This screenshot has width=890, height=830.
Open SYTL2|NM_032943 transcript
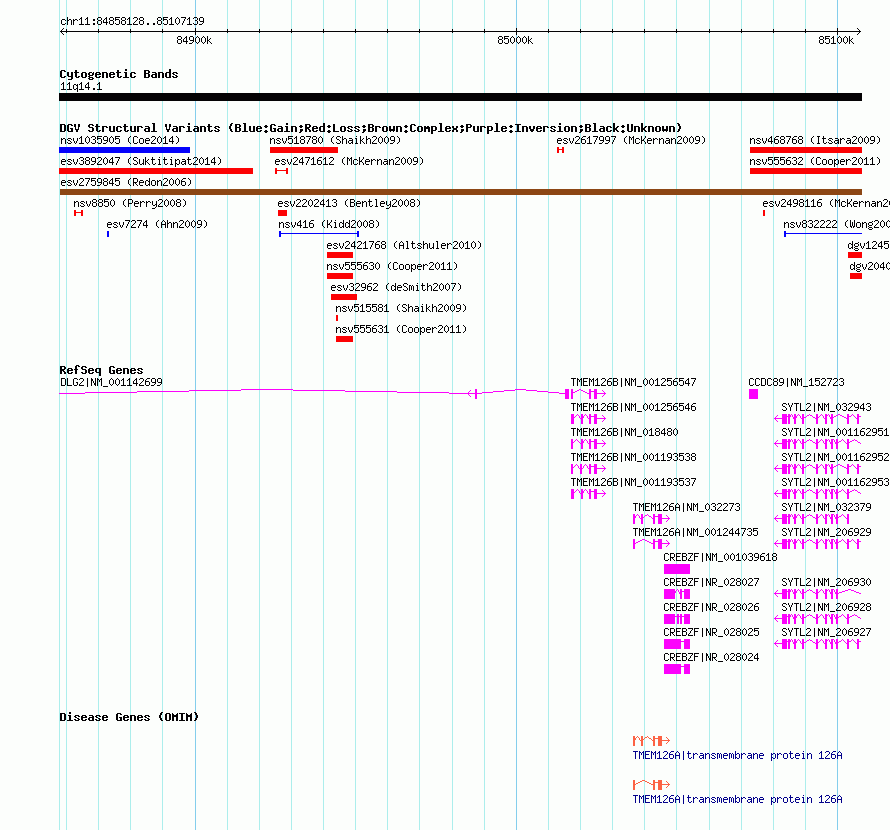pyautogui.click(x=818, y=419)
